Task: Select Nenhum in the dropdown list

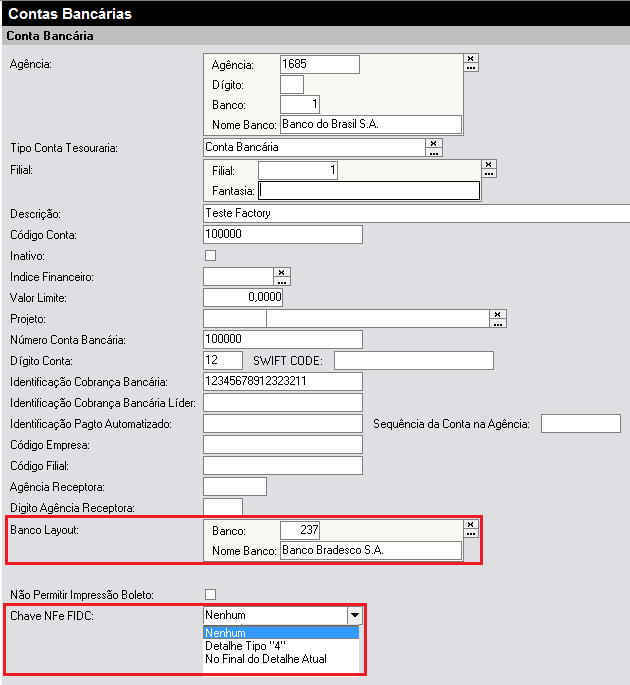Action: 281,633
